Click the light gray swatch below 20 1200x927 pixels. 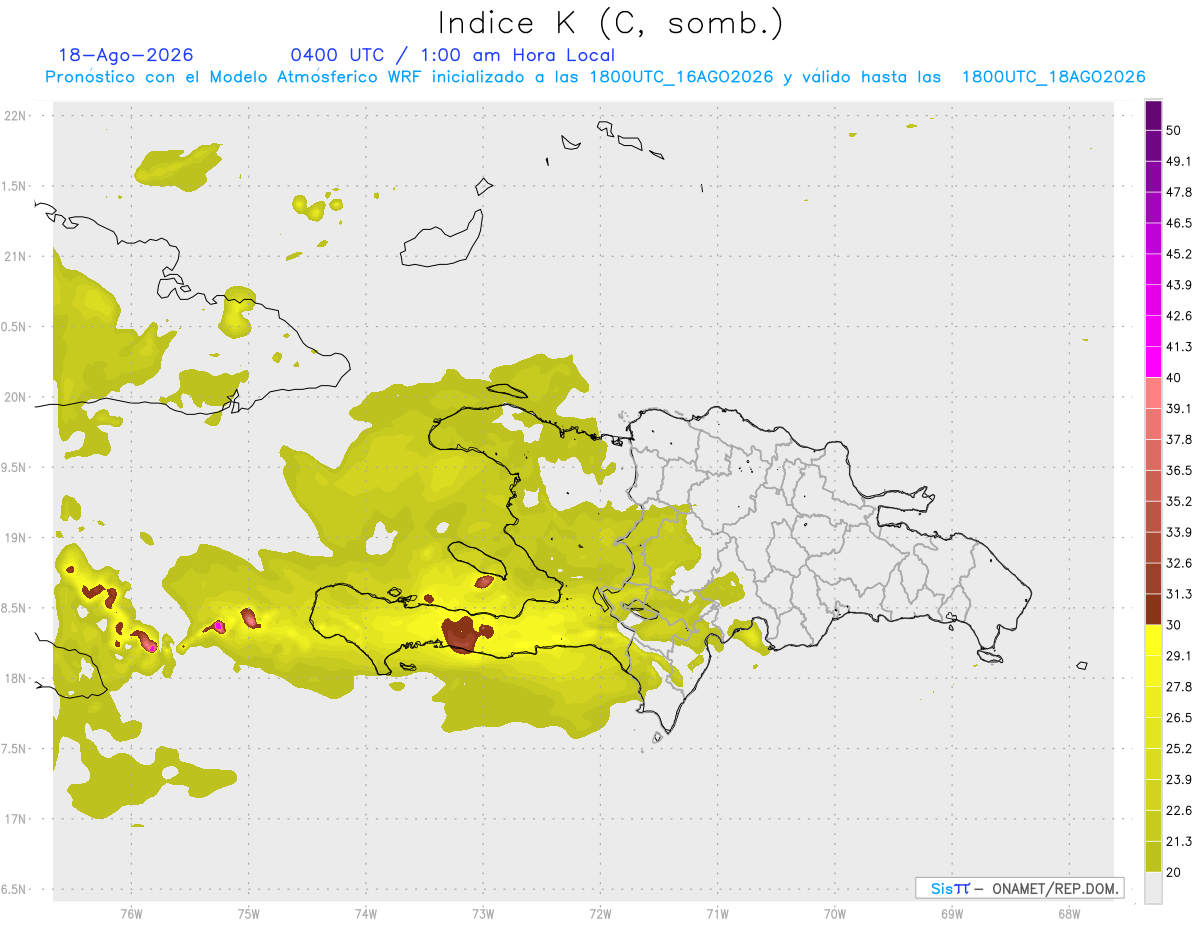(1153, 887)
